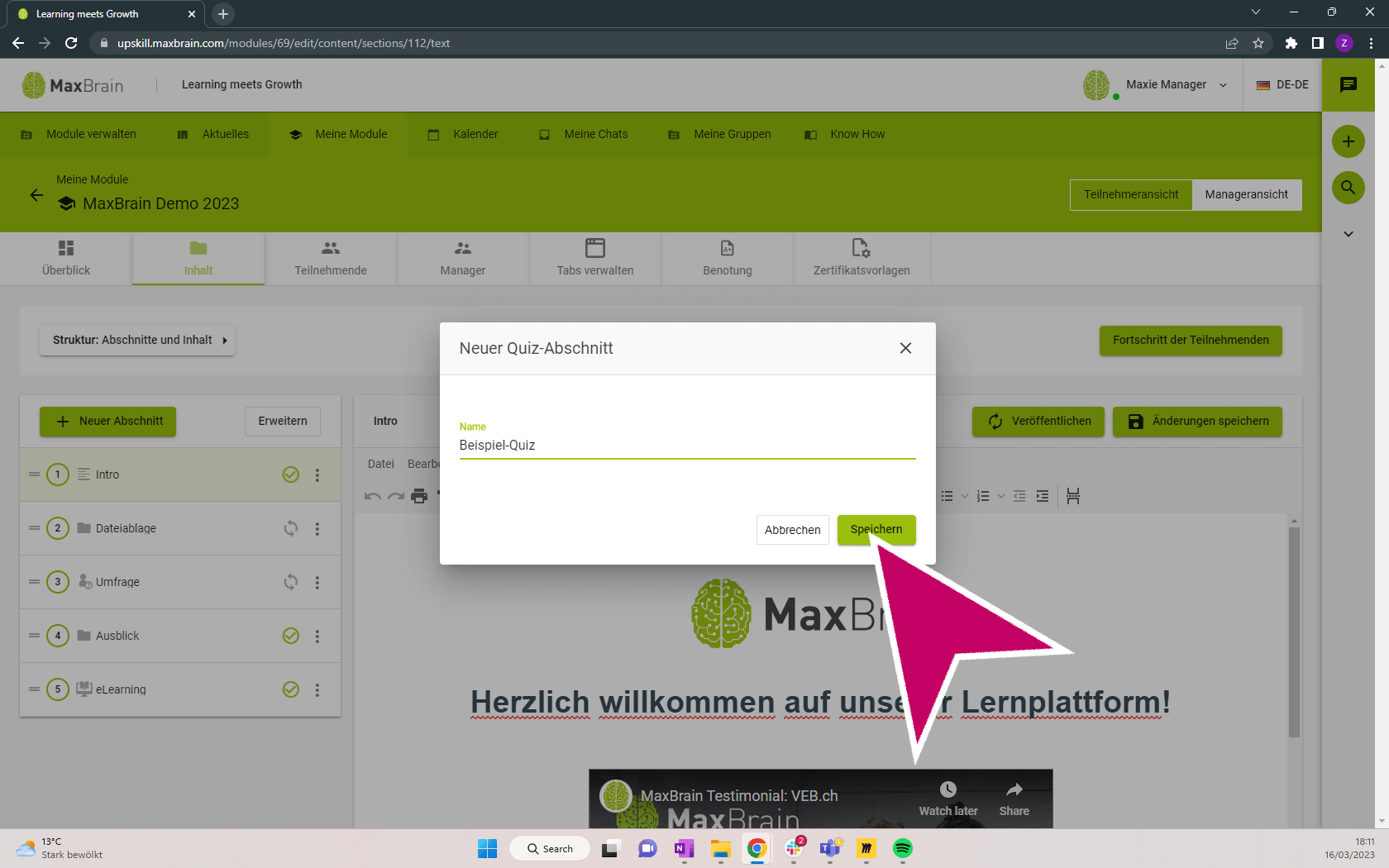The image size is (1389, 868).
Task: Open Tabs verwalten tab
Action: click(595, 259)
